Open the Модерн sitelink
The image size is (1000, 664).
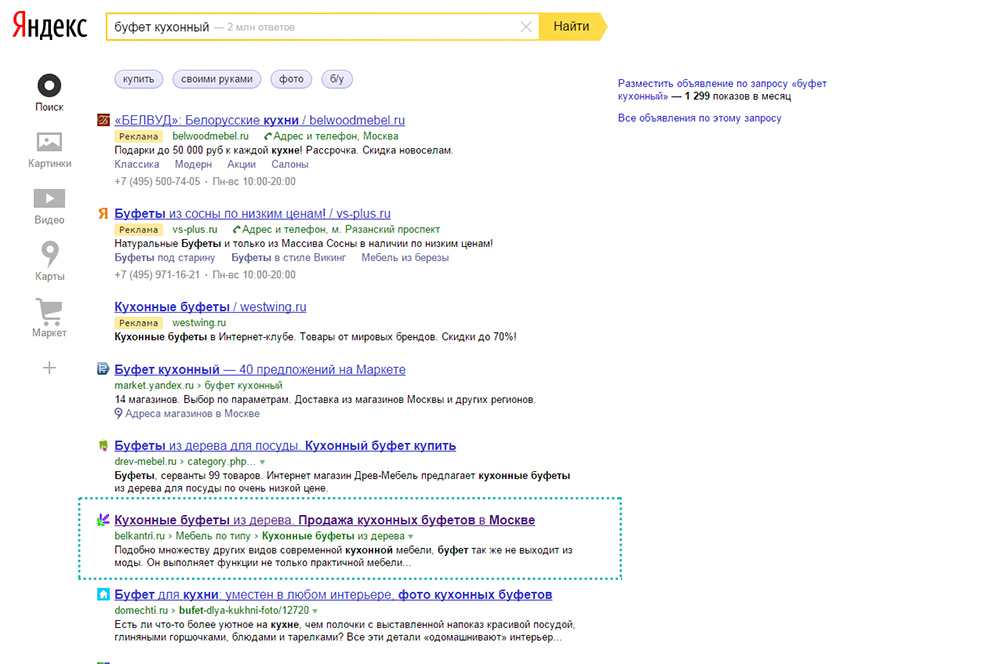click(x=193, y=164)
